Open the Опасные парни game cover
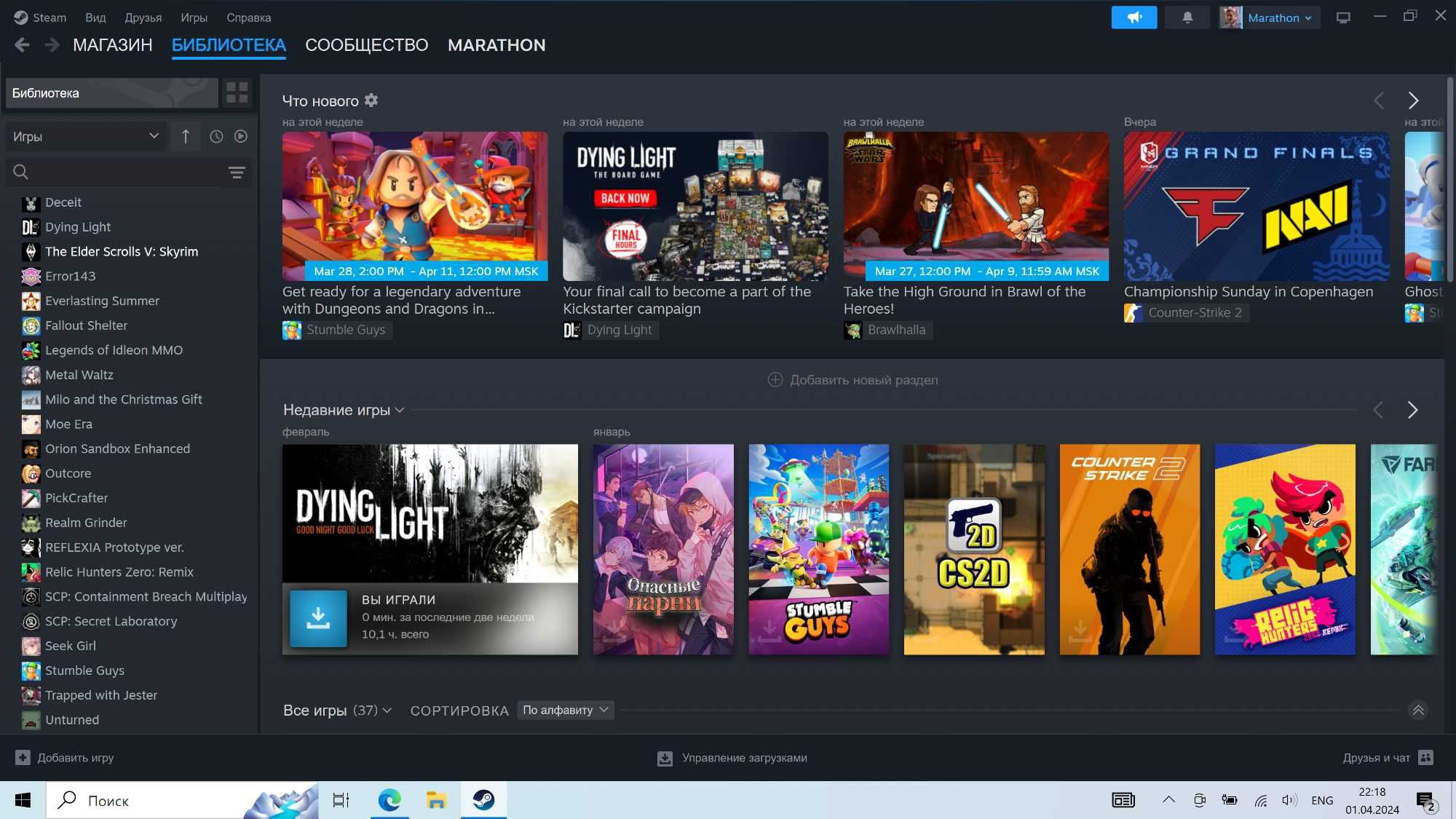Viewport: 1456px width, 819px height. point(663,550)
